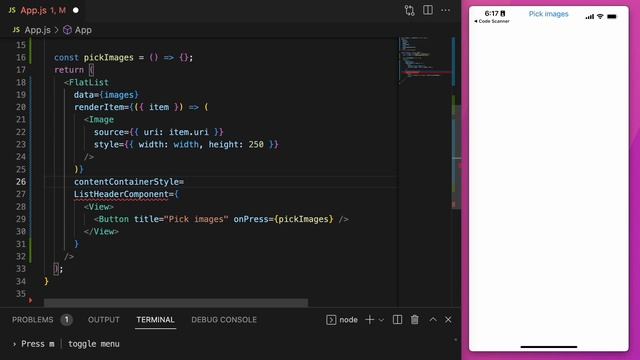
Task: Open the terminal launch profile dropdown
Action: (381, 320)
